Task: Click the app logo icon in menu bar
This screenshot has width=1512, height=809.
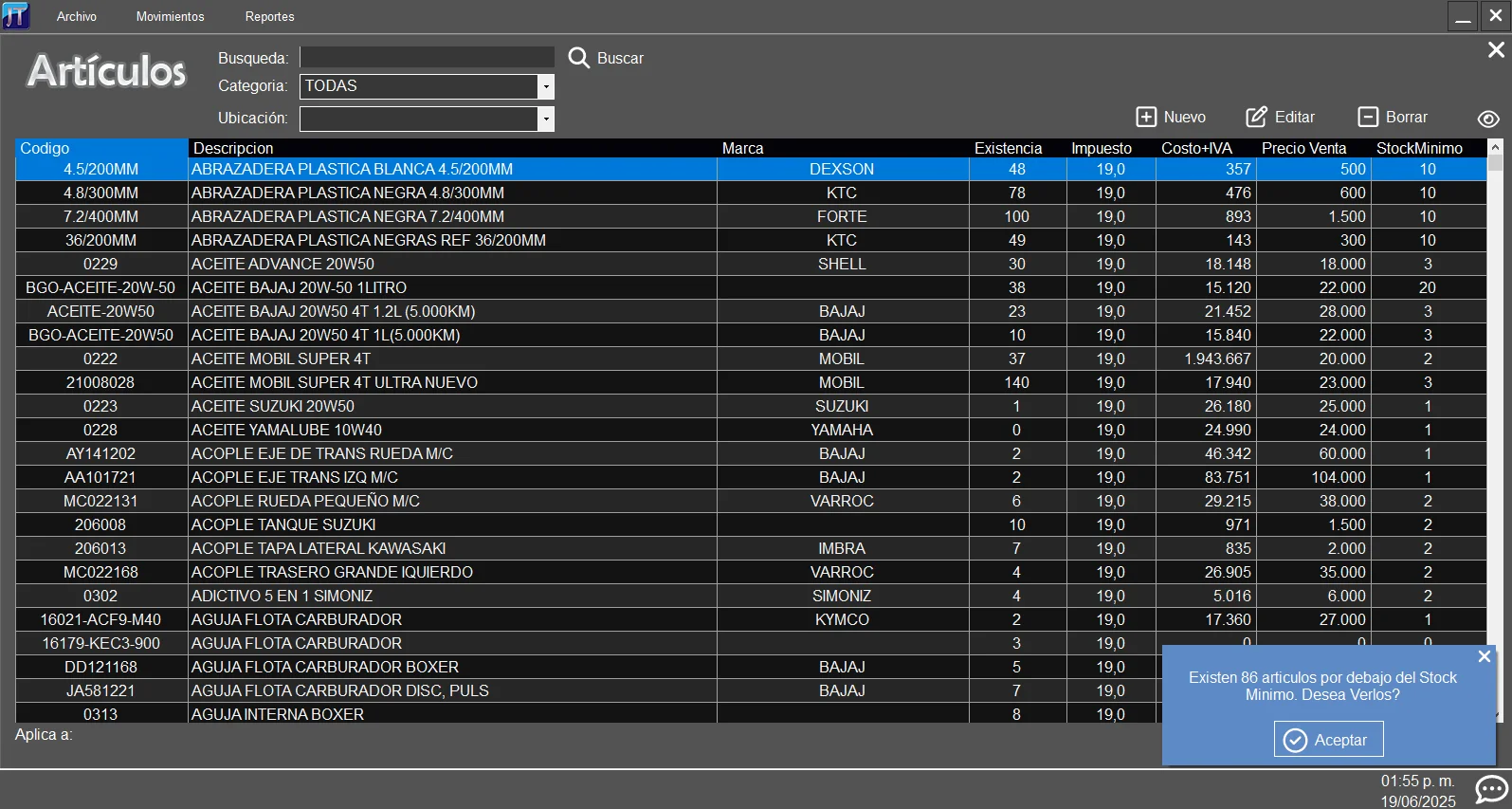Action: click(16, 16)
